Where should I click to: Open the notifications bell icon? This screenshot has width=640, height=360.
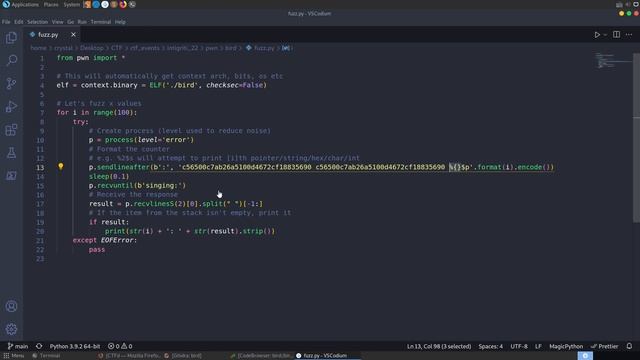point(629,346)
